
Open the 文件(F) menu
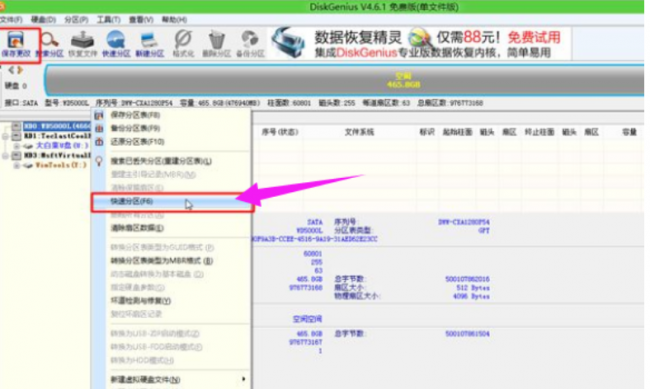(10, 19)
